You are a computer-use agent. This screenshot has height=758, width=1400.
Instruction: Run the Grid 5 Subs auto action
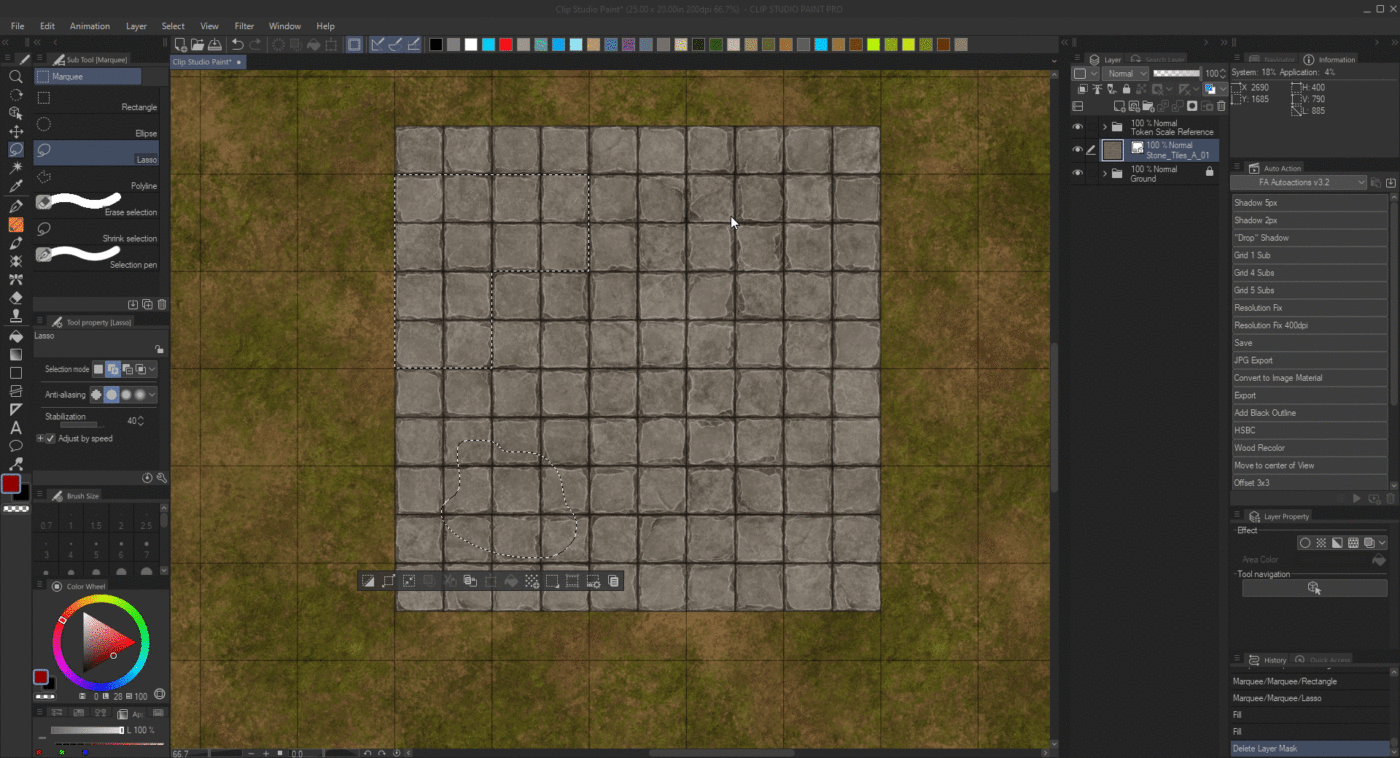(1309, 290)
